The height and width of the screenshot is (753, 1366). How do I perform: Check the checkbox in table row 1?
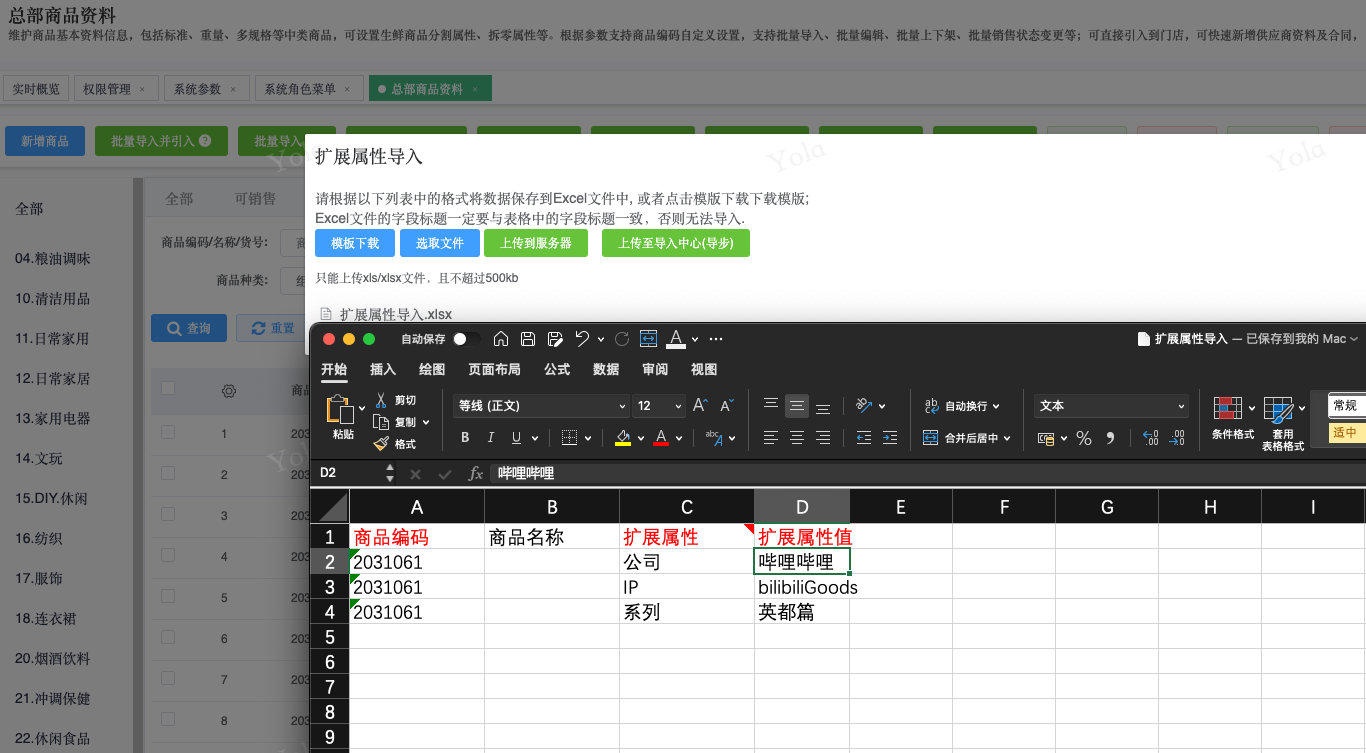click(x=168, y=432)
